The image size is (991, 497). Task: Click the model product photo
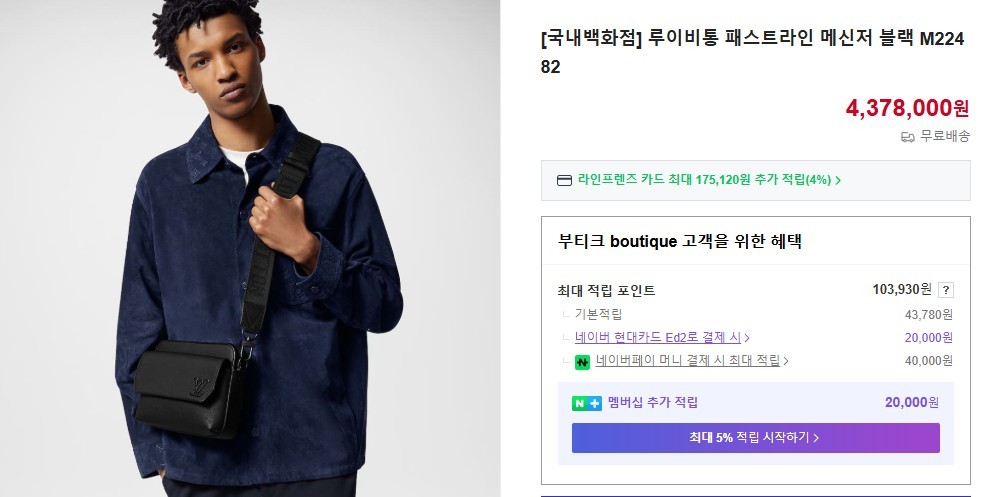click(x=250, y=248)
